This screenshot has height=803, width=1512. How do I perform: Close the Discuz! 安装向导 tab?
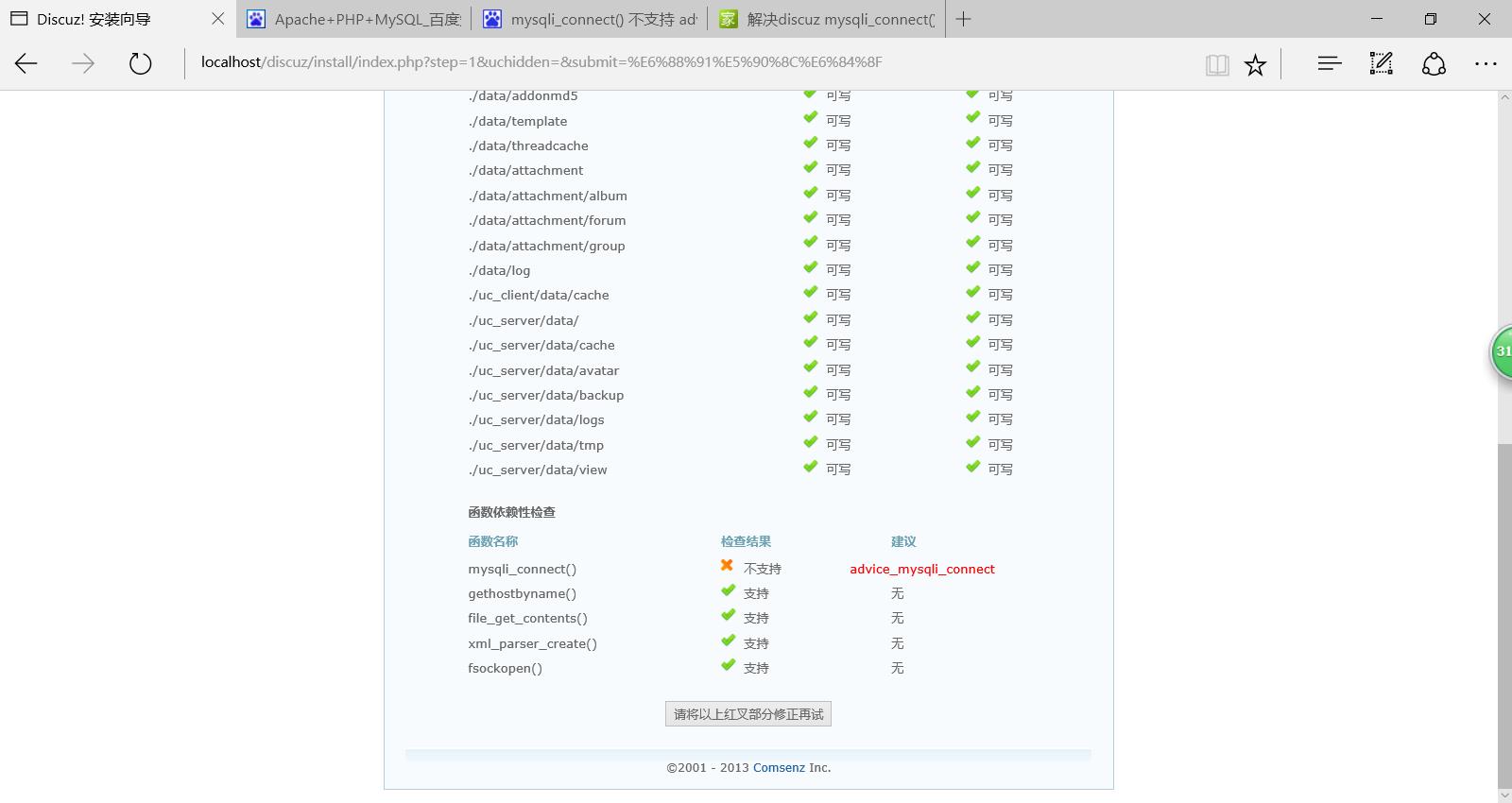pos(217,19)
